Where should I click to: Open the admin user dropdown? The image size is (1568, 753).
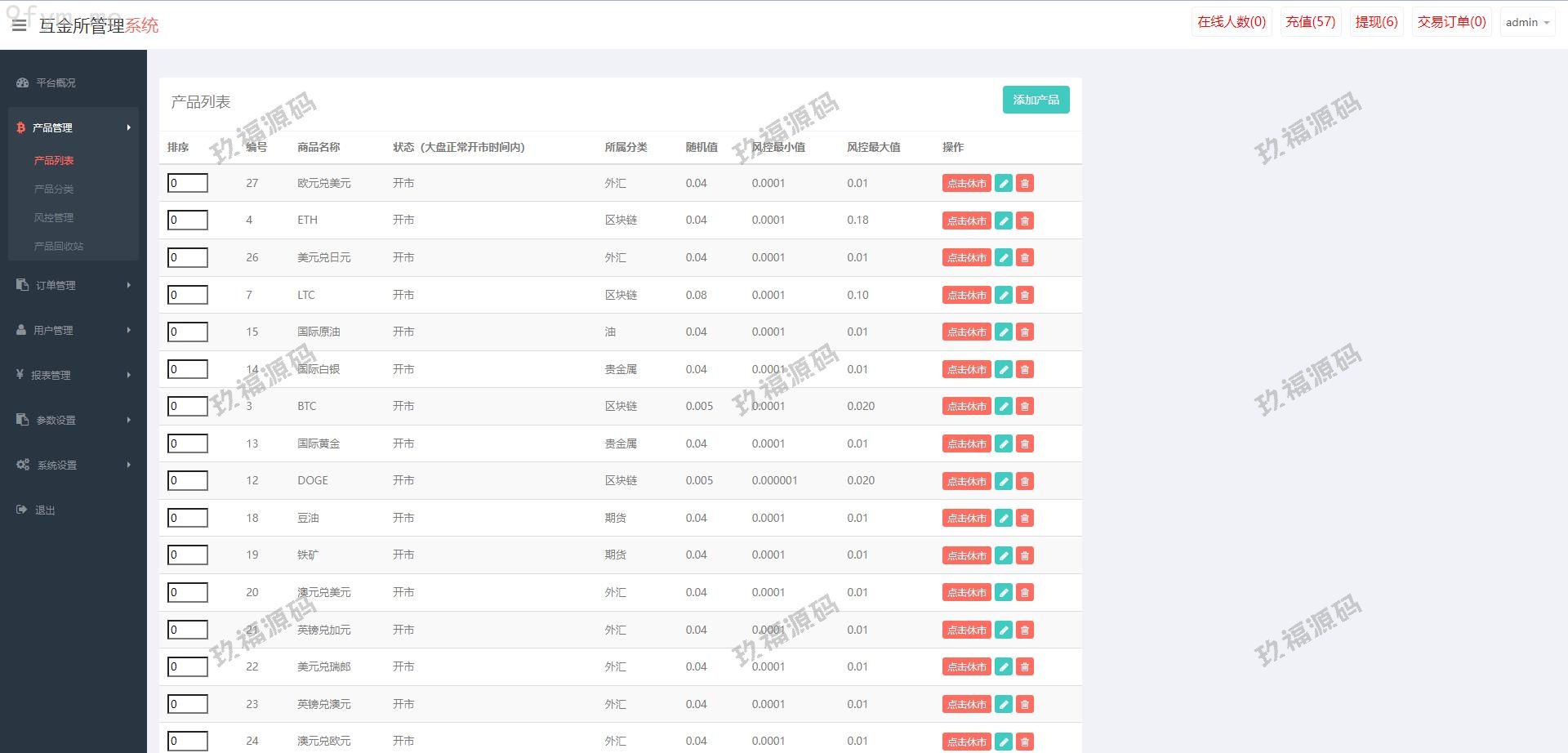[1527, 23]
